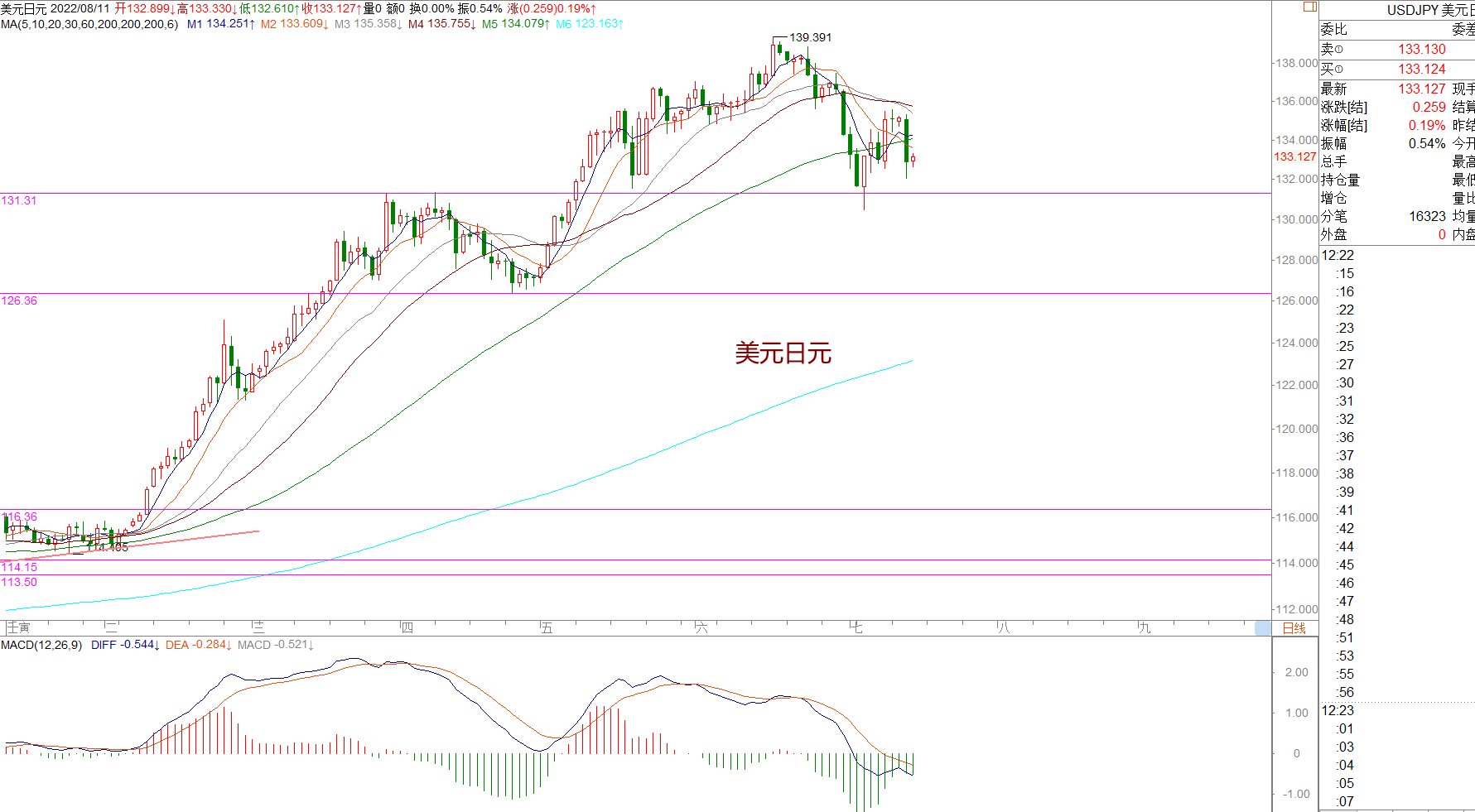
Task: Click the 涨跌[结] value 0.259
Action: coord(1429,108)
